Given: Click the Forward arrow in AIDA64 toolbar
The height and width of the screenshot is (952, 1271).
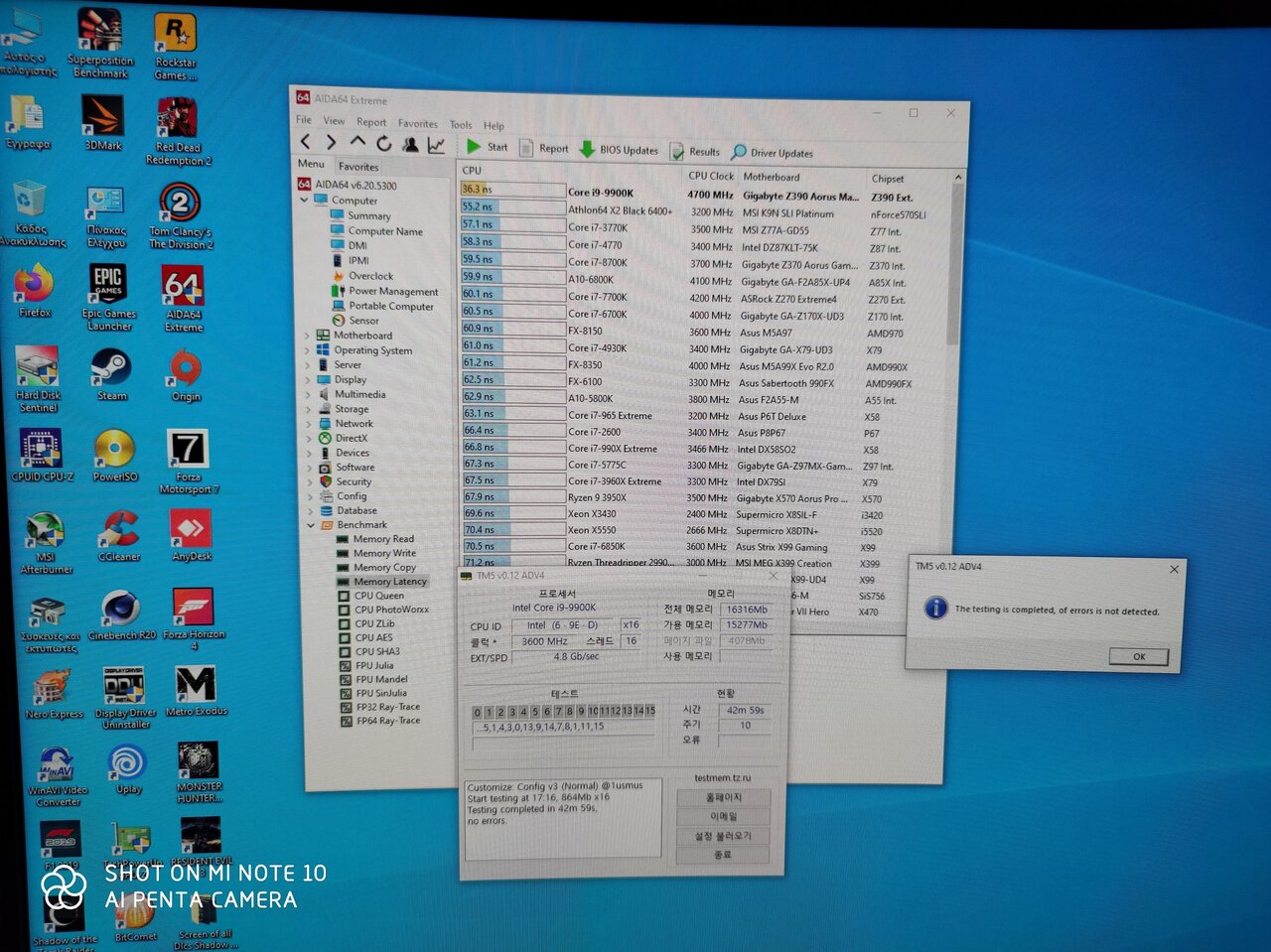Looking at the screenshot, I should (x=332, y=143).
